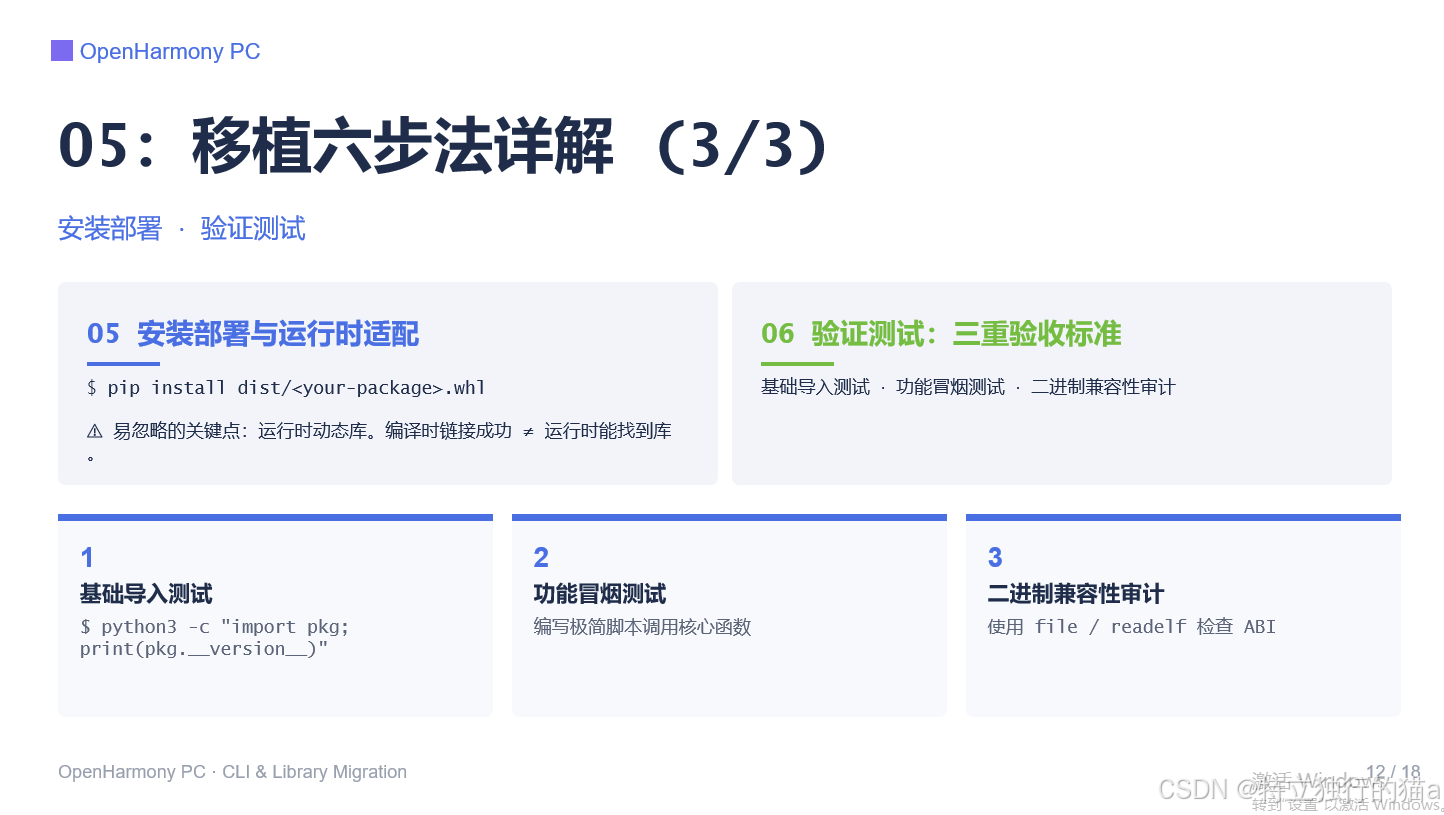
Task: Select the pip install dist command line
Action: pyautogui.click(x=287, y=388)
